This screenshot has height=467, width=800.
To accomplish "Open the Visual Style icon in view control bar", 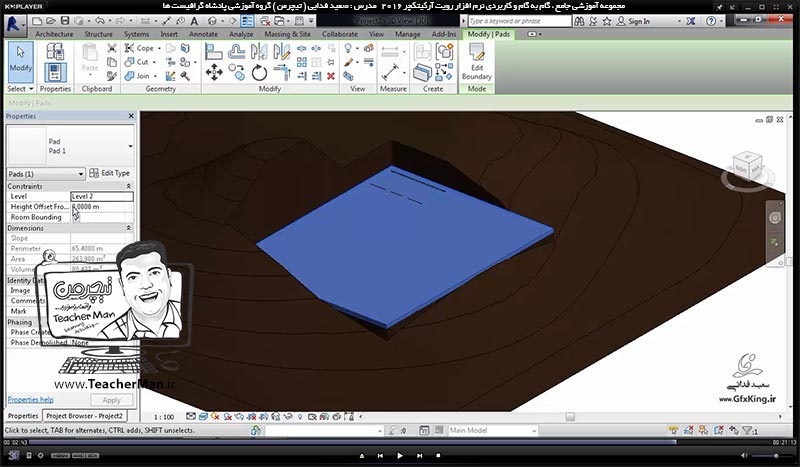I will coord(203,416).
